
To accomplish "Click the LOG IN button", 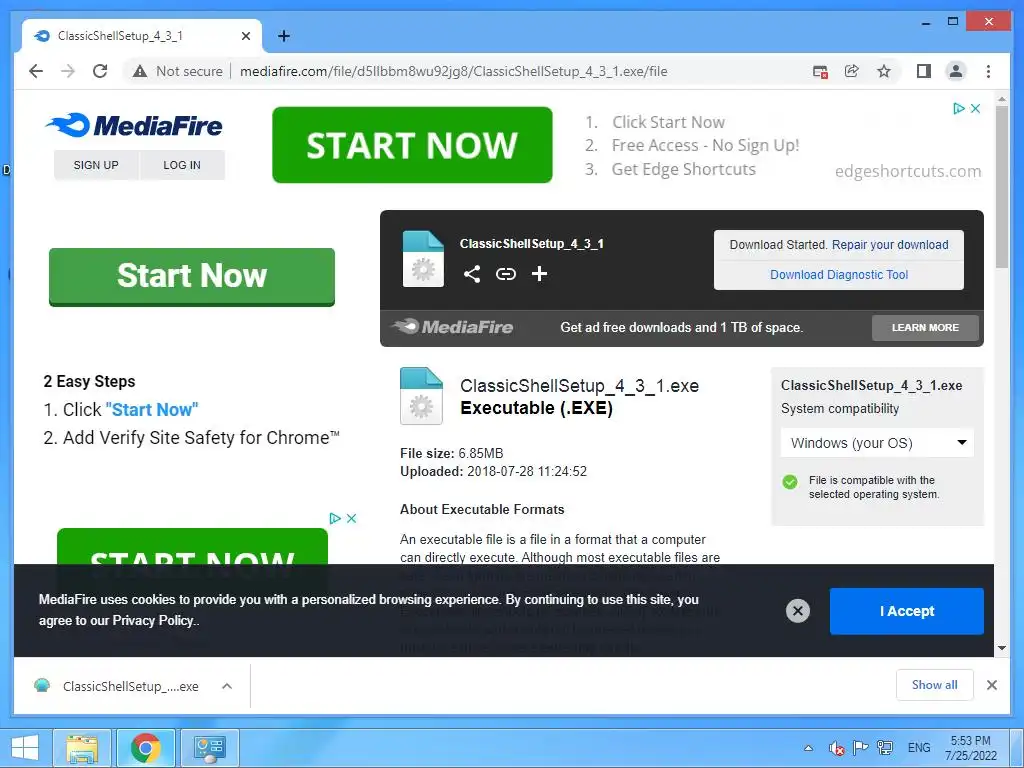I will click(x=182, y=165).
